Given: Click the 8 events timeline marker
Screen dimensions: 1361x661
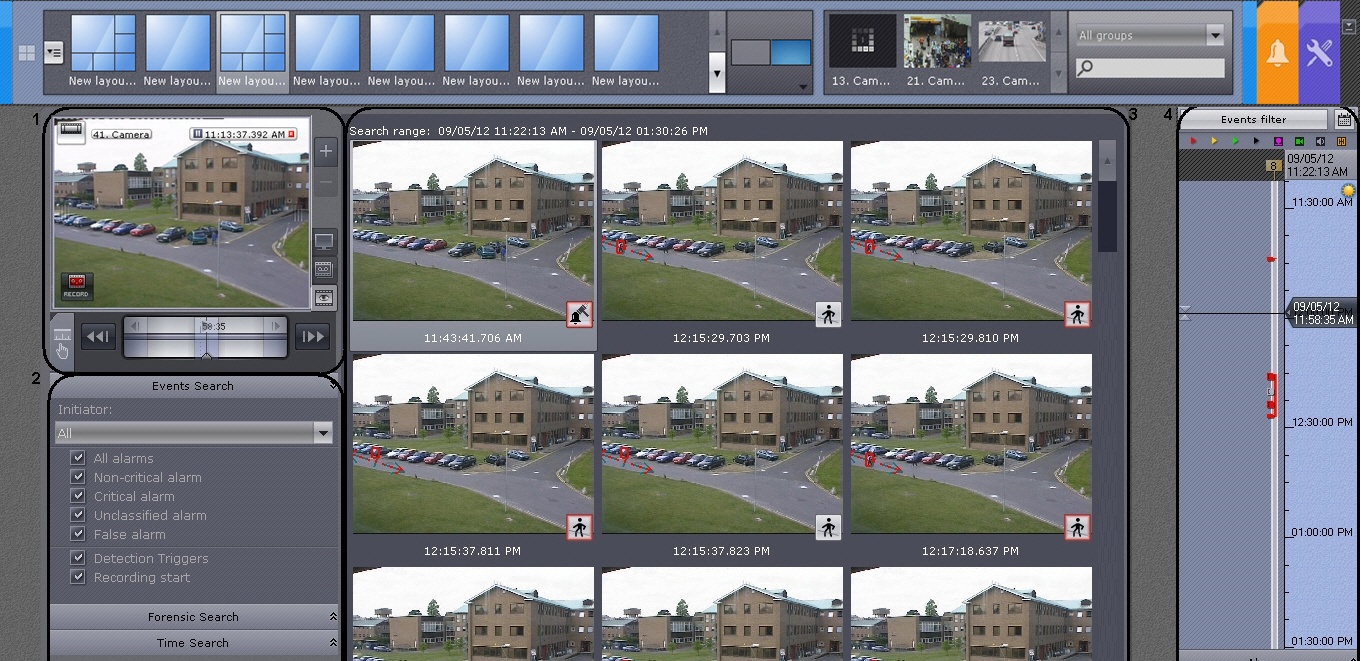Looking at the screenshot, I should (x=1273, y=166).
